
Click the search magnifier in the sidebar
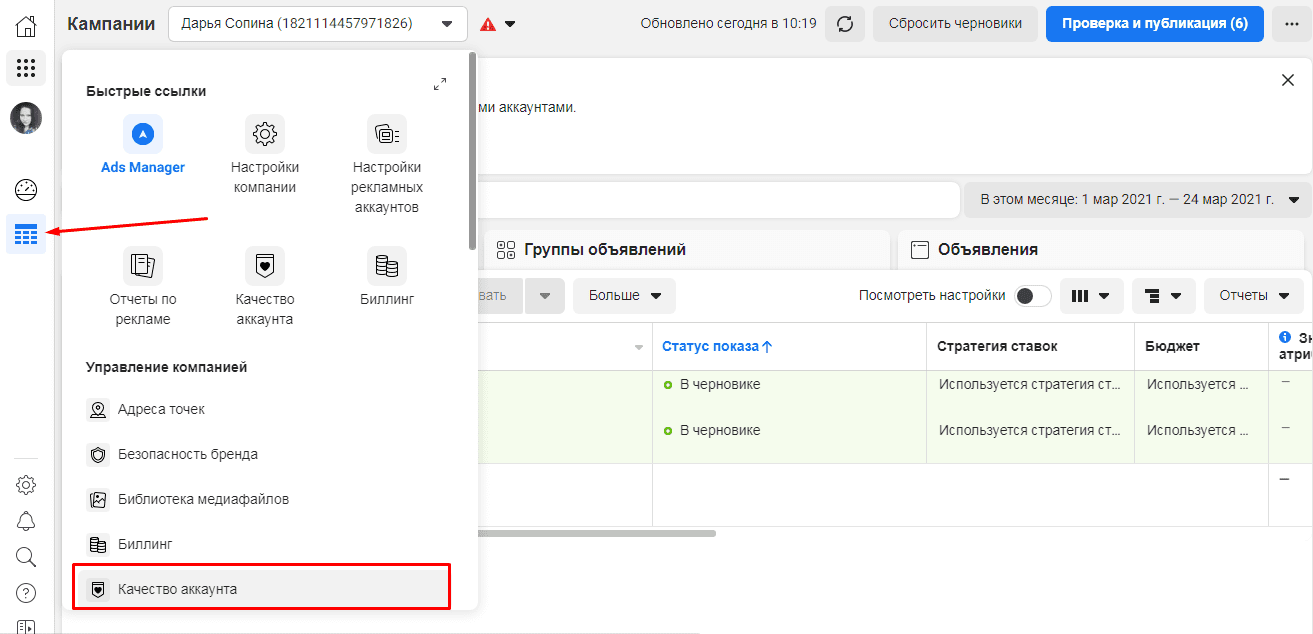click(25, 557)
